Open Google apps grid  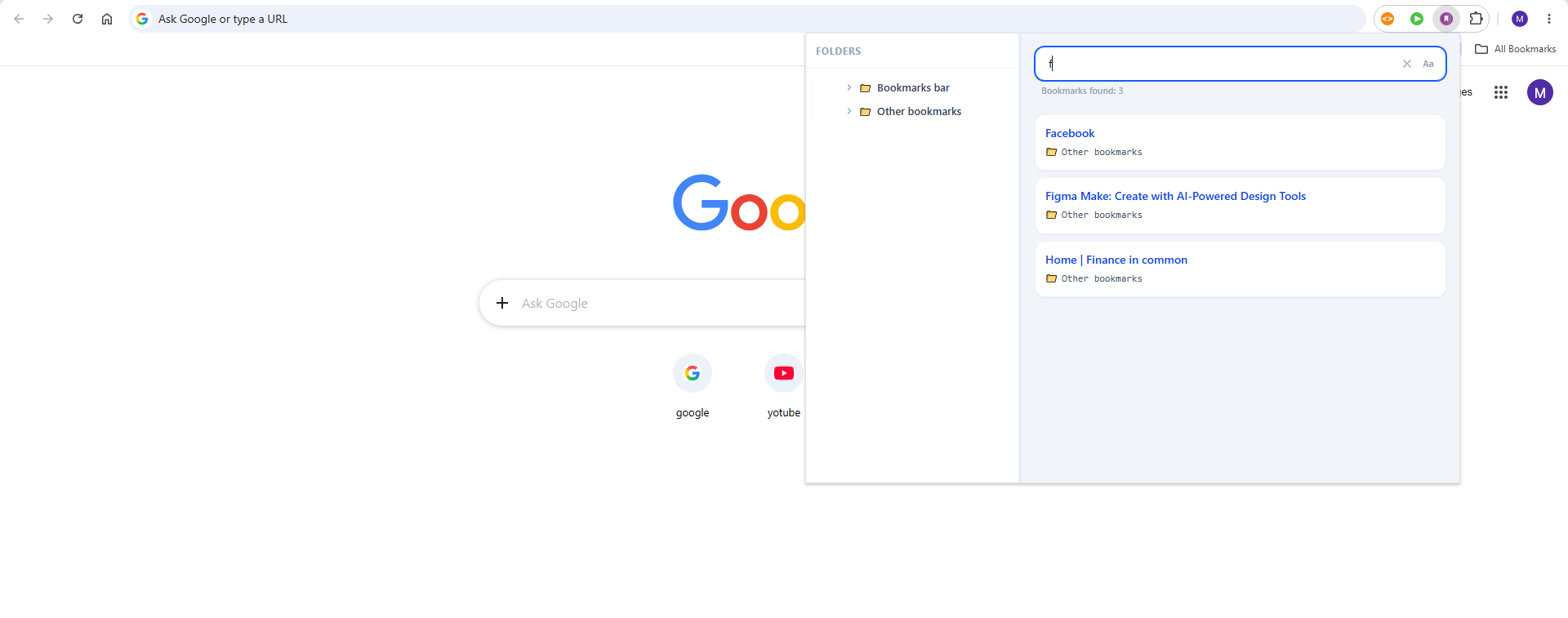(1501, 92)
